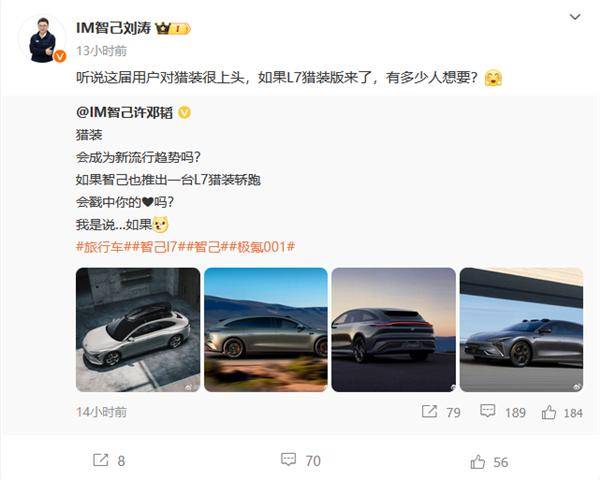This screenshot has height=480, width=600.
Task: Open comments with the 70 comment icon
Action: click(288, 459)
